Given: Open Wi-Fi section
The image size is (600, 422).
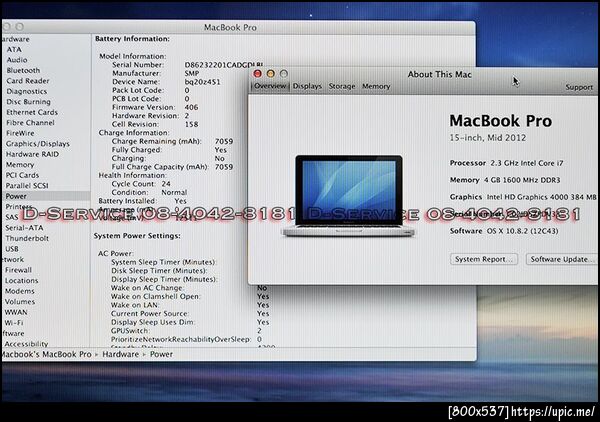Looking at the screenshot, I should (x=14, y=323).
